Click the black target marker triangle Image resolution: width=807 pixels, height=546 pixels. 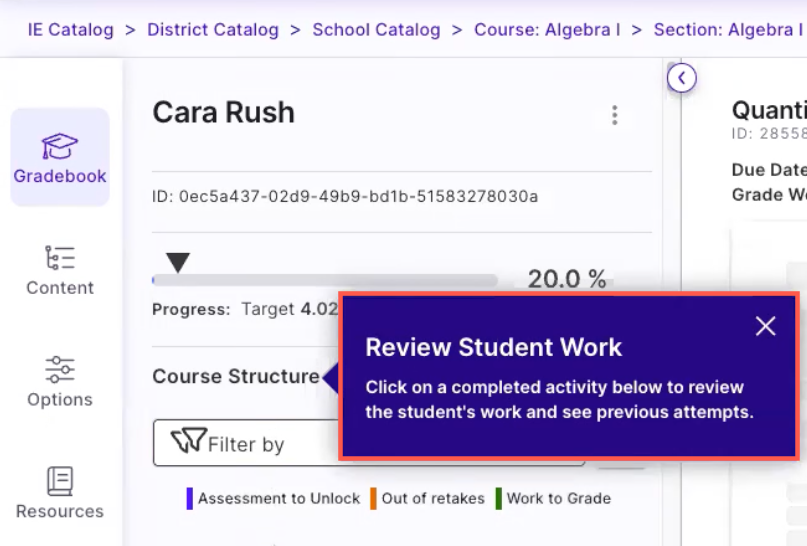pyautogui.click(x=178, y=262)
